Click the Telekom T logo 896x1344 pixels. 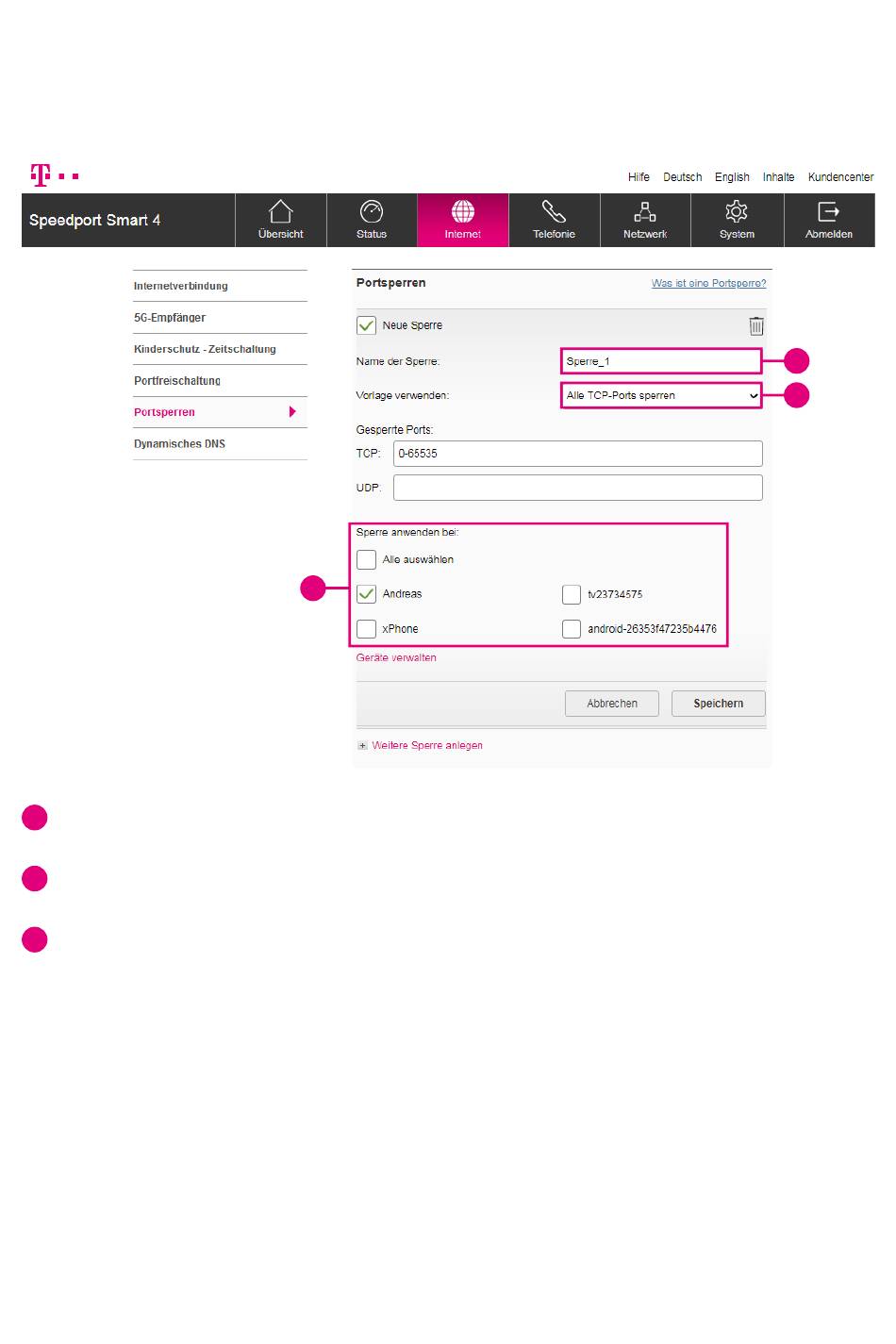[41, 175]
